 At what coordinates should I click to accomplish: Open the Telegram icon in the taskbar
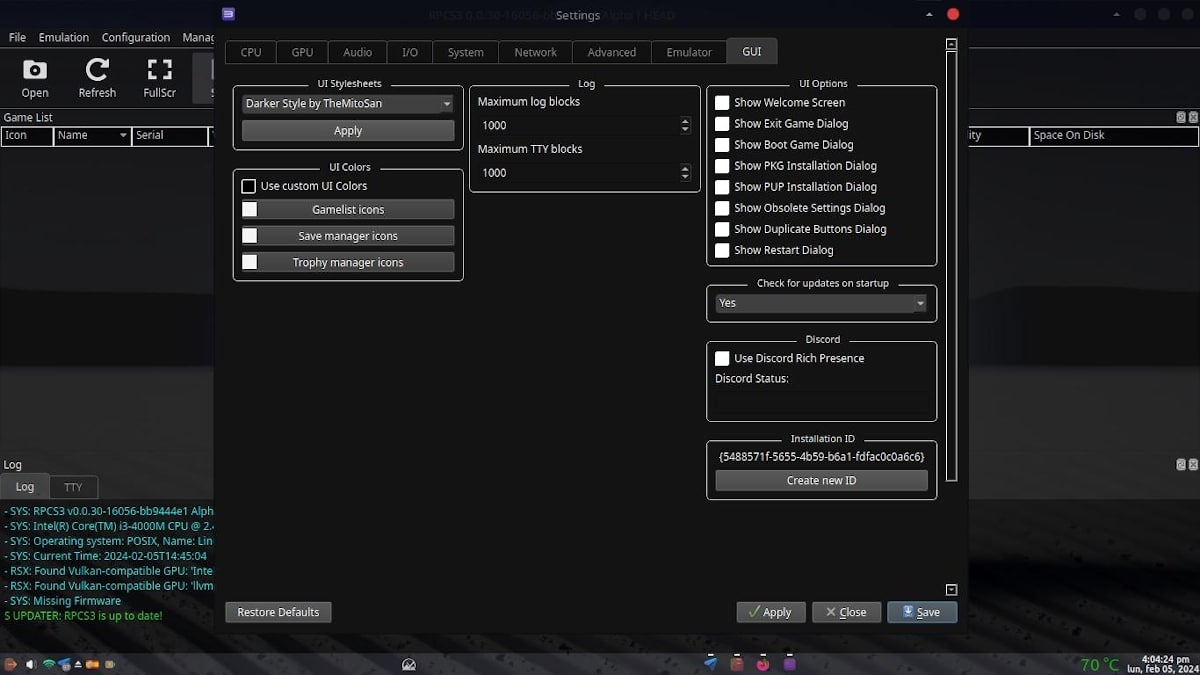pos(710,663)
